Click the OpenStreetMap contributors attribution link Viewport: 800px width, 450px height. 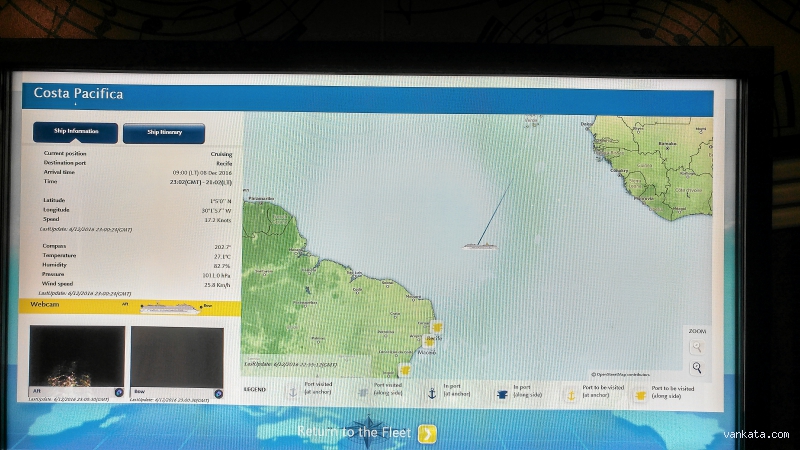point(622,375)
